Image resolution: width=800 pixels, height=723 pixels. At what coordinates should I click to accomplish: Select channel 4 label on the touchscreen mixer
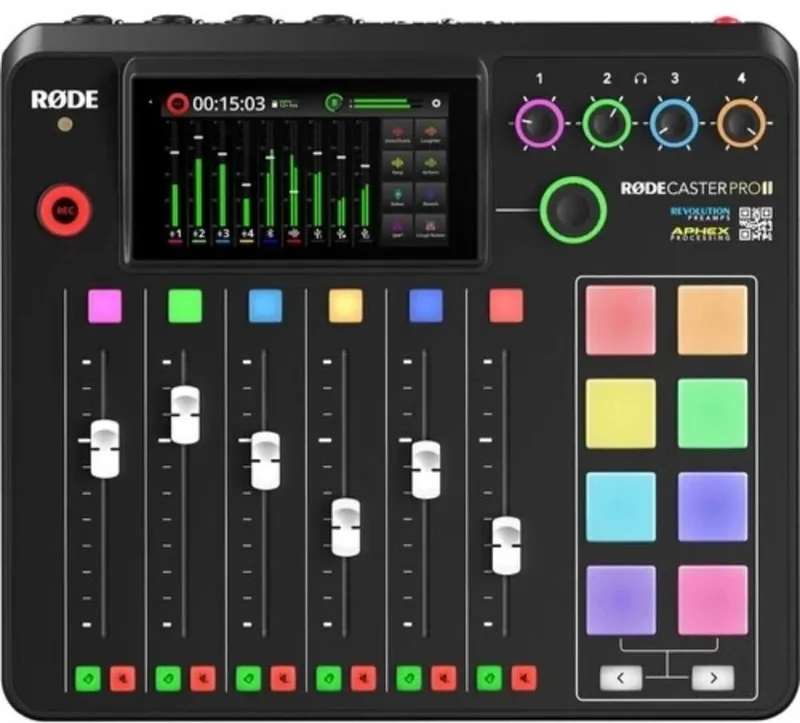pyautogui.click(x=246, y=234)
